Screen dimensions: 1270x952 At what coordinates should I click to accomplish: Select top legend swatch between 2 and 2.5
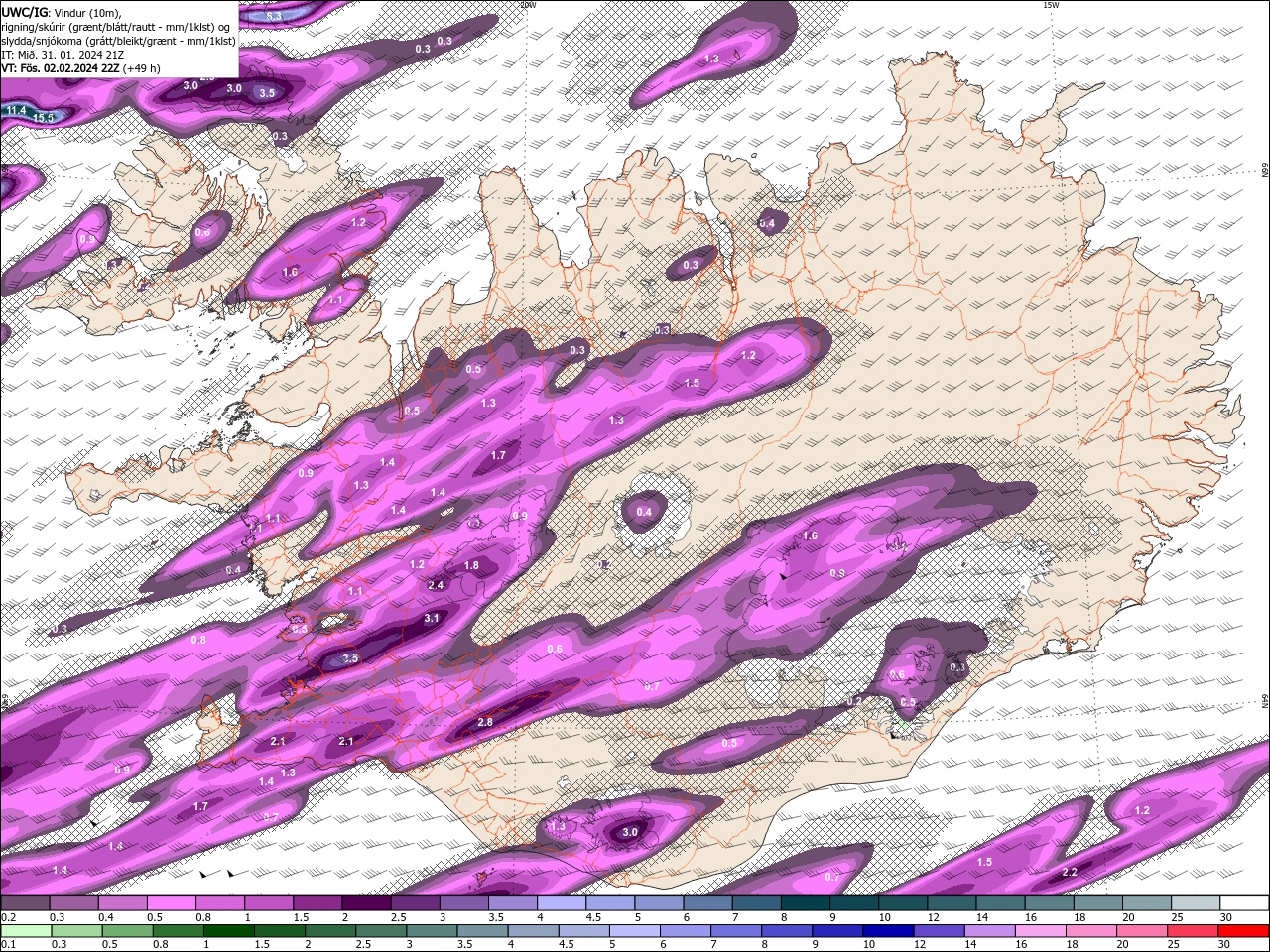tap(366, 902)
